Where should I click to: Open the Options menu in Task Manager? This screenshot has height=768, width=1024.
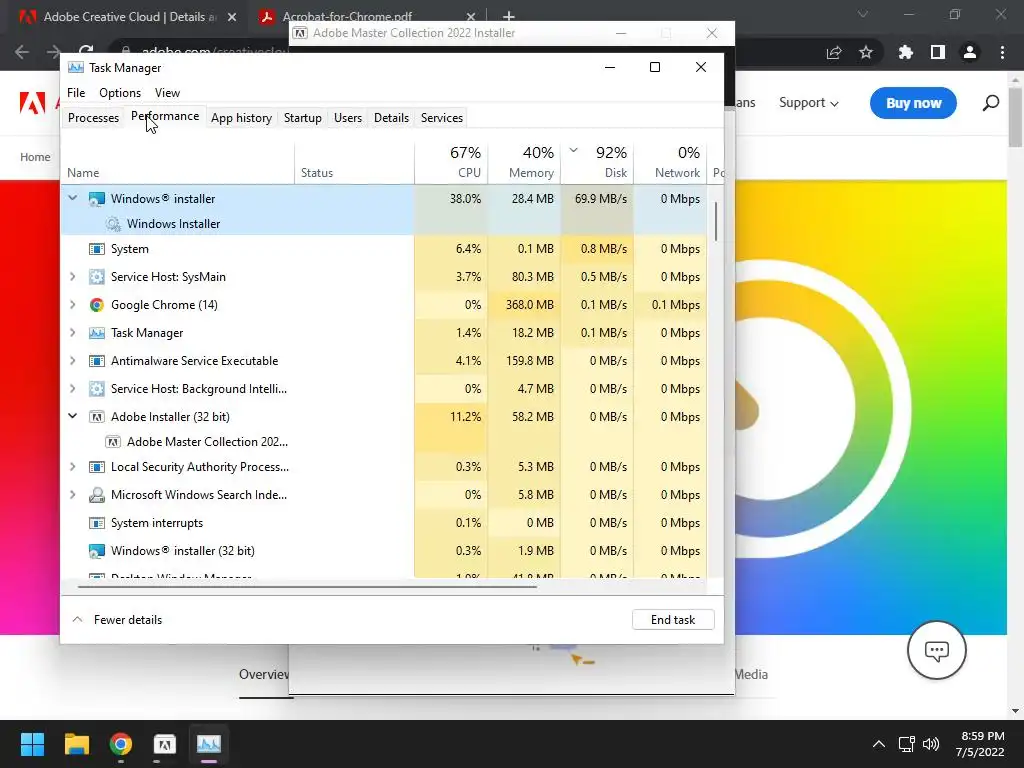pyautogui.click(x=120, y=93)
